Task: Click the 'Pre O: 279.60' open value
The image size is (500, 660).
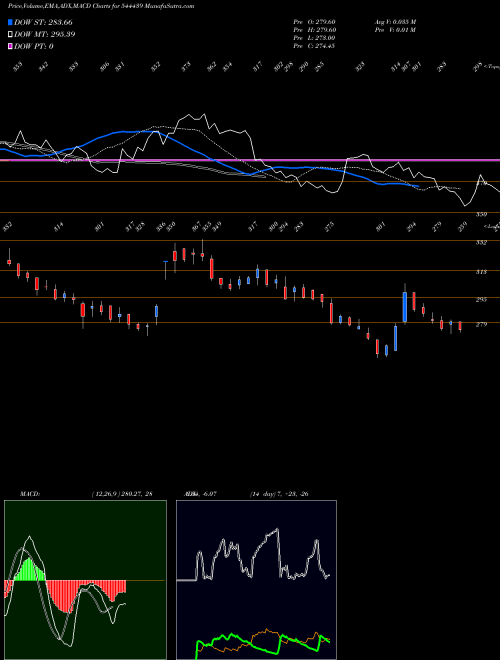Action: point(314,22)
